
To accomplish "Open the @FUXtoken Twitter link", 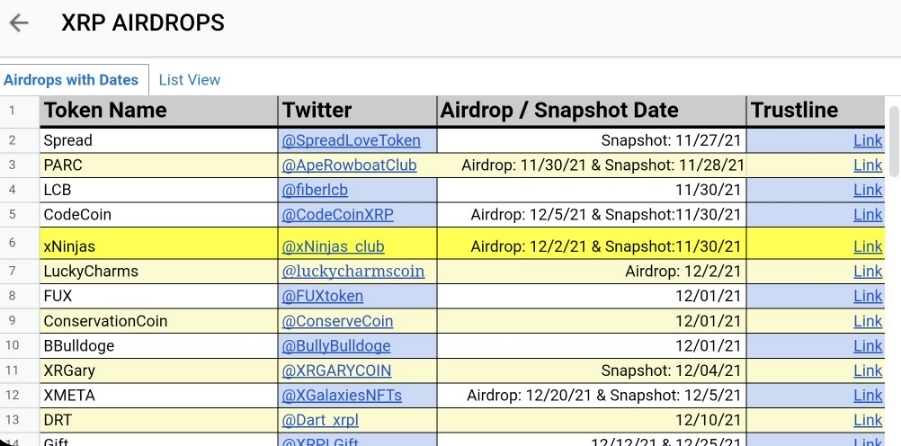I will 322,296.
